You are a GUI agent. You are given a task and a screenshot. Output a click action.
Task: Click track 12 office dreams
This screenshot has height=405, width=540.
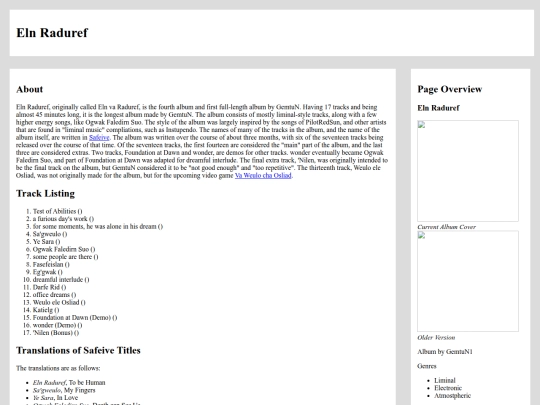click(54, 294)
